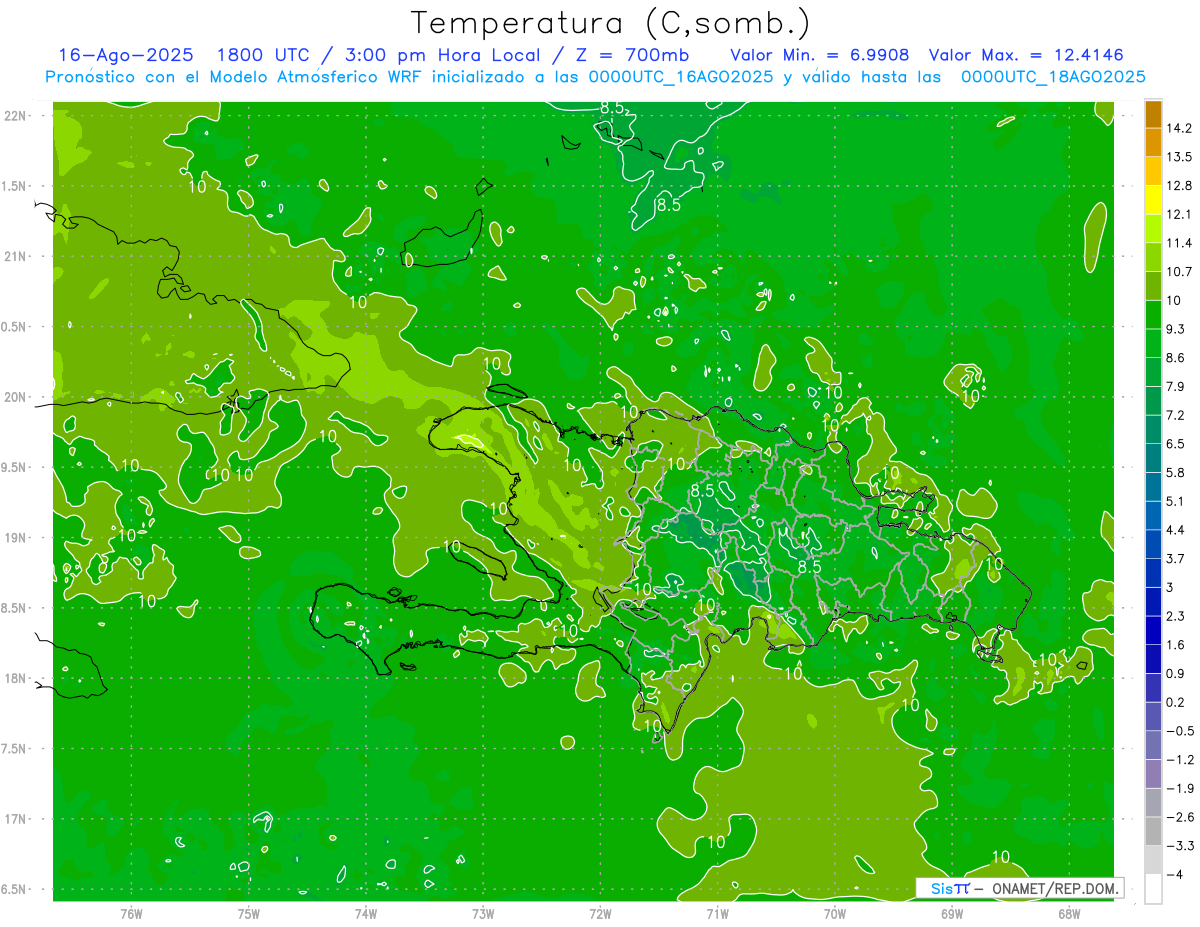Click the "7.9" color scale label
This screenshot has height=927, width=1200.
click(1177, 387)
